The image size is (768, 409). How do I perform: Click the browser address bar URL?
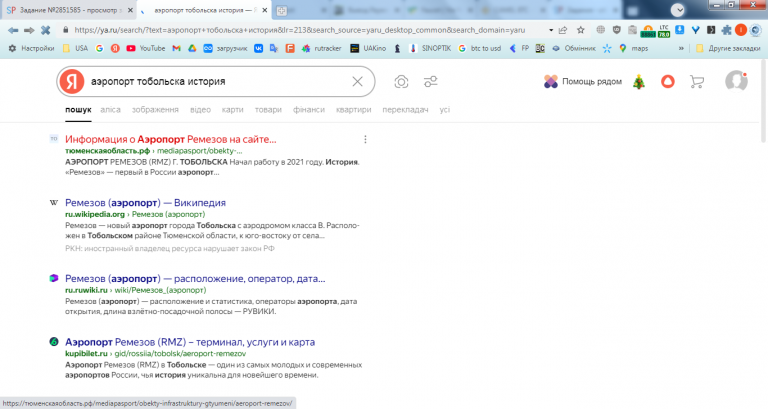(299, 30)
